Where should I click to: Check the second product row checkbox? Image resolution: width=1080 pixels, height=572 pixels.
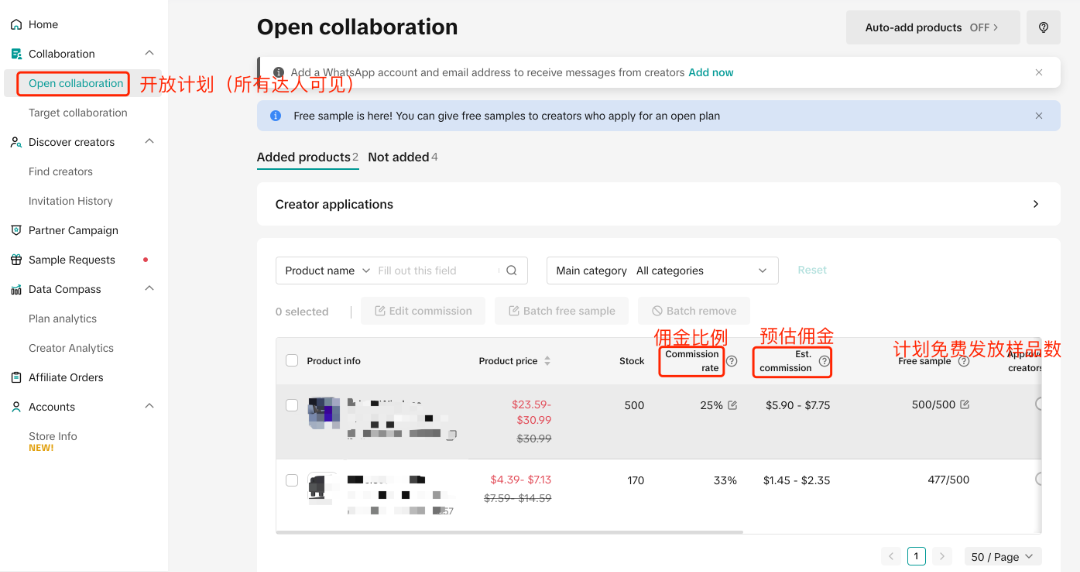coord(292,480)
